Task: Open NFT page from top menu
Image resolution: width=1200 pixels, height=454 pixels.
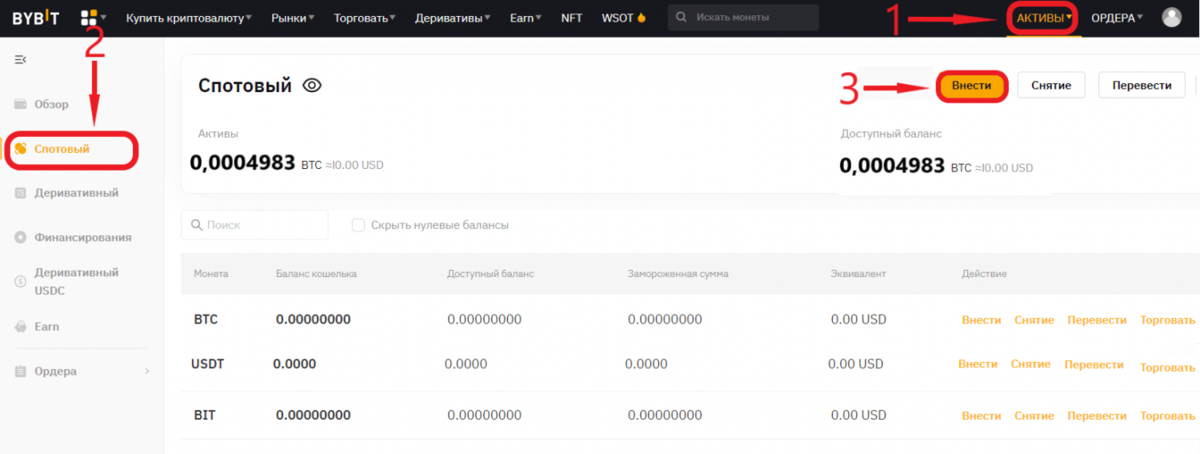Action: pyautogui.click(x=572, y=18)
